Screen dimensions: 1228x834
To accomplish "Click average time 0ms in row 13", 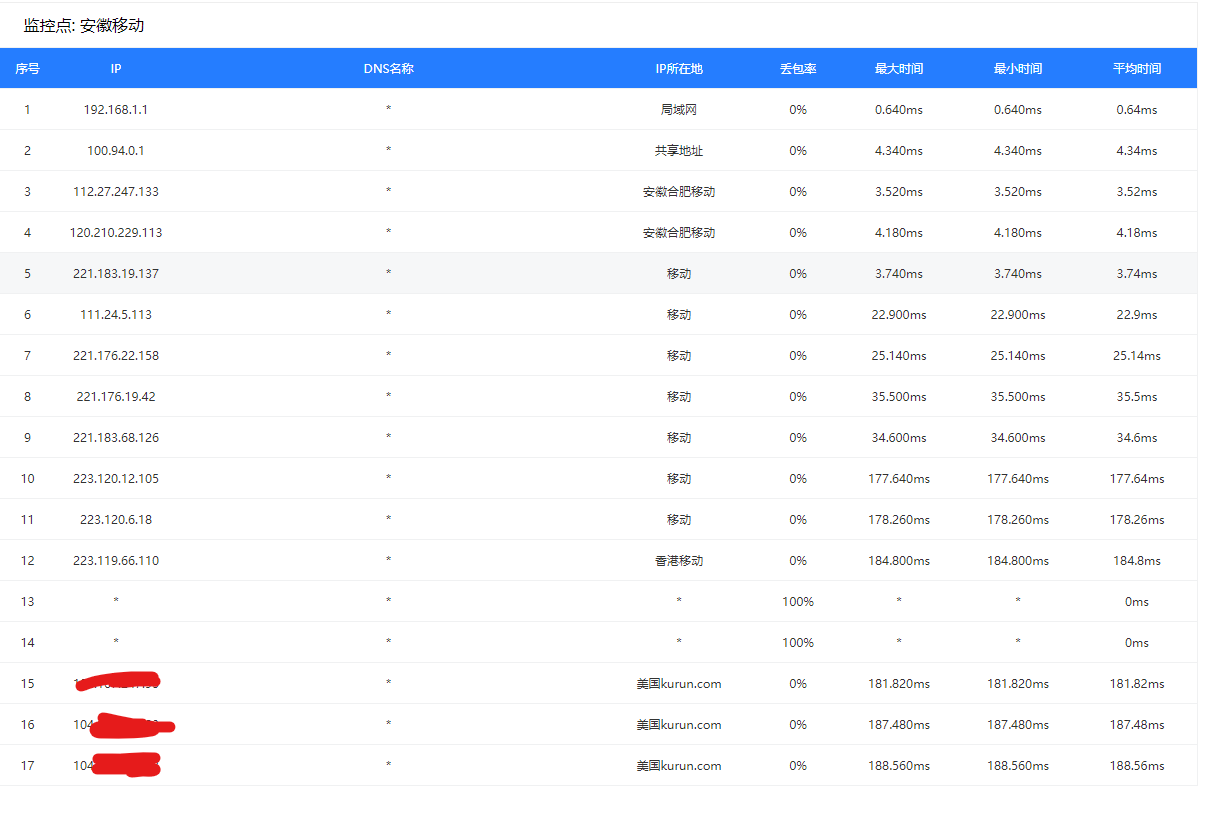I will click(1137, 602).
